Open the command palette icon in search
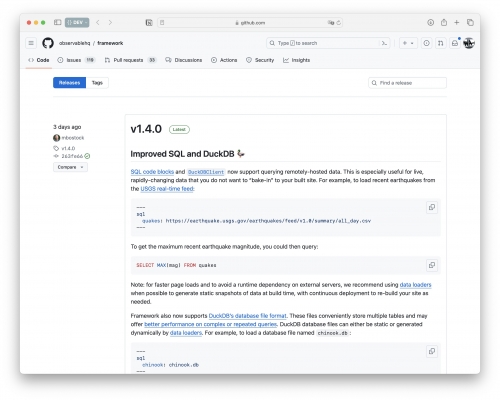This screenshot has height=400, width=500. coord(384,43)
